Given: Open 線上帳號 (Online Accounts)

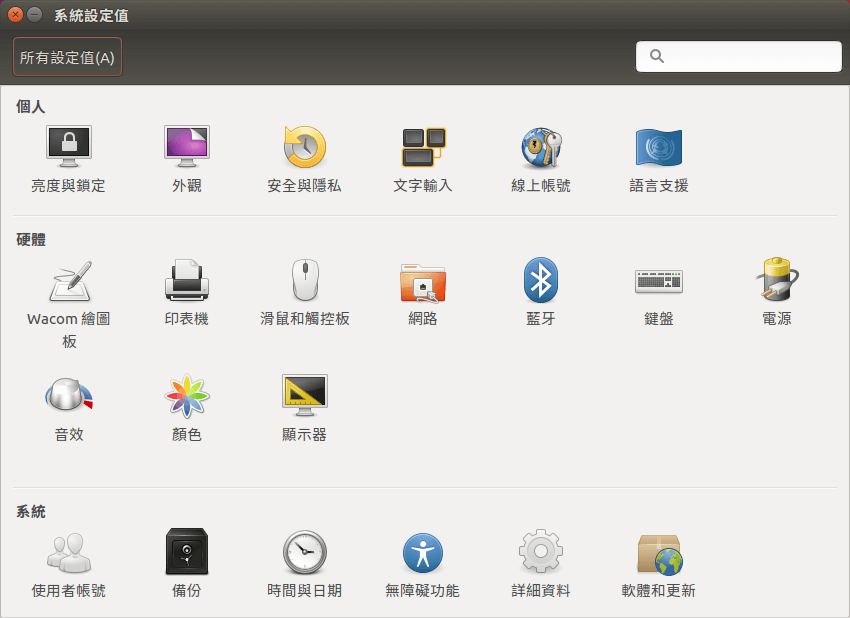Looking at the screenshot, I should pyautogui.click(x=540, y=155).
